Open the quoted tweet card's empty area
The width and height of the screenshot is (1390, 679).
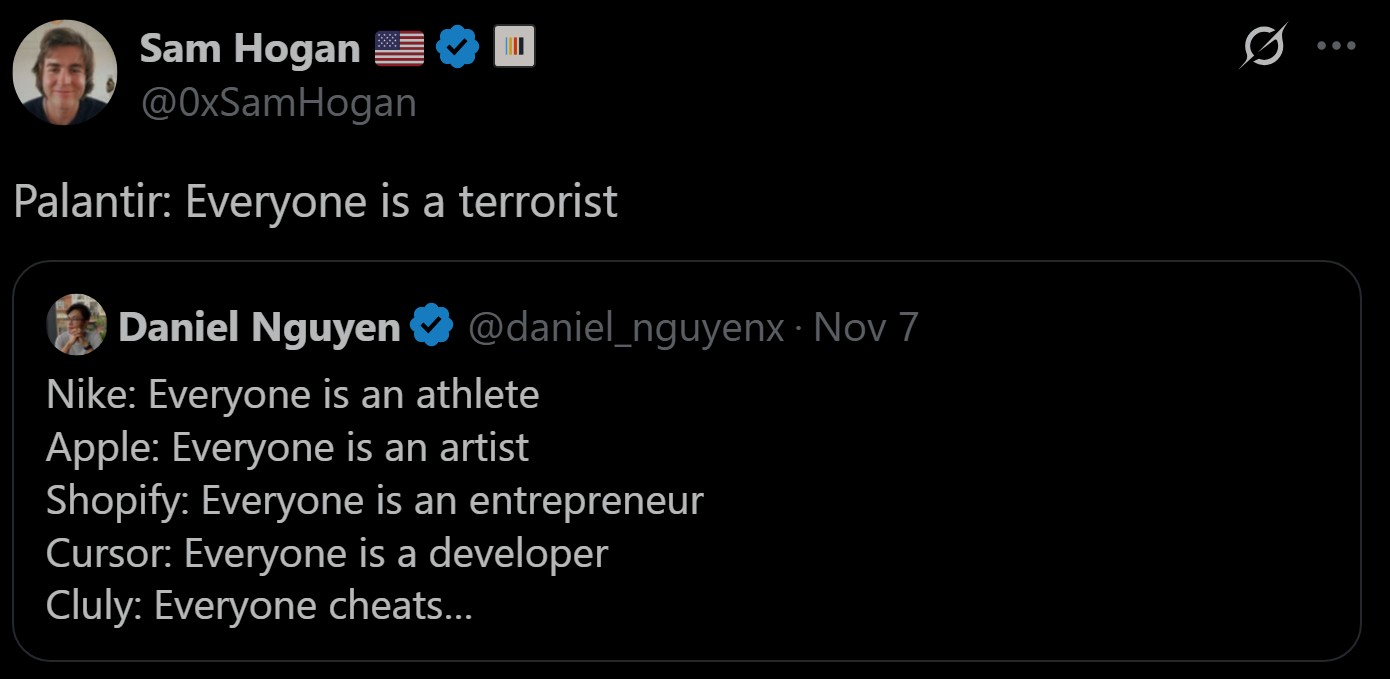(1000, 500)
